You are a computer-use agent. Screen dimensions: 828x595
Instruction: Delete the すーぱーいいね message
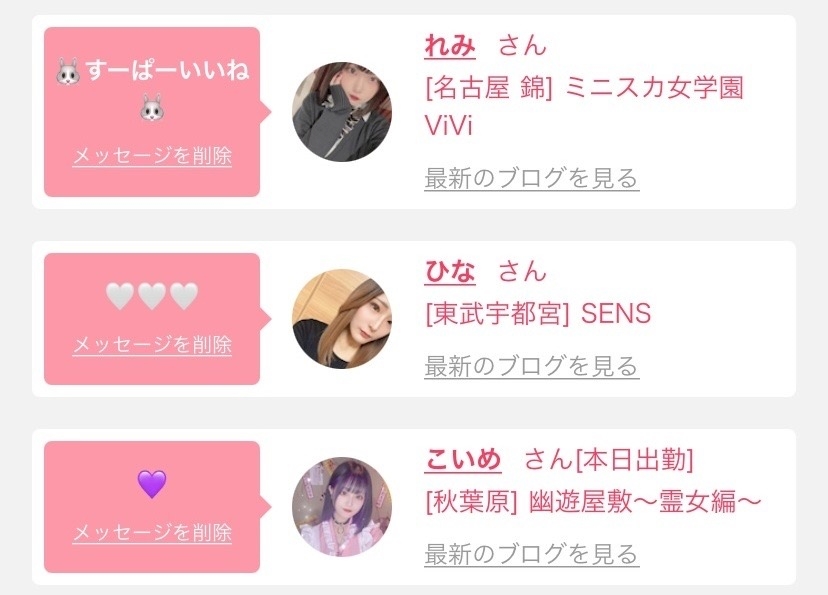152,156
